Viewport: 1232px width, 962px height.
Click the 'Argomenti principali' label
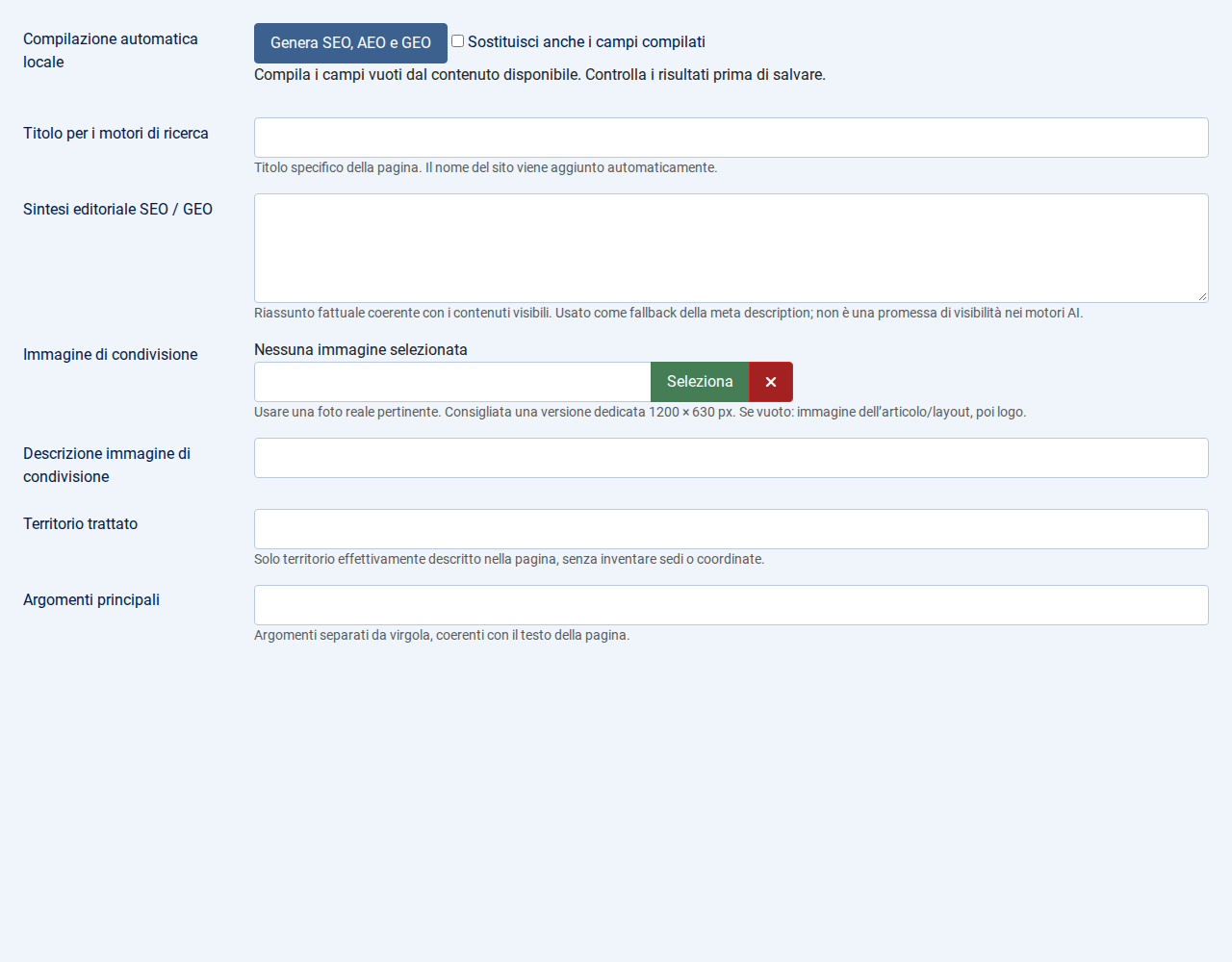pyautogui.click(x=91, y=600)
